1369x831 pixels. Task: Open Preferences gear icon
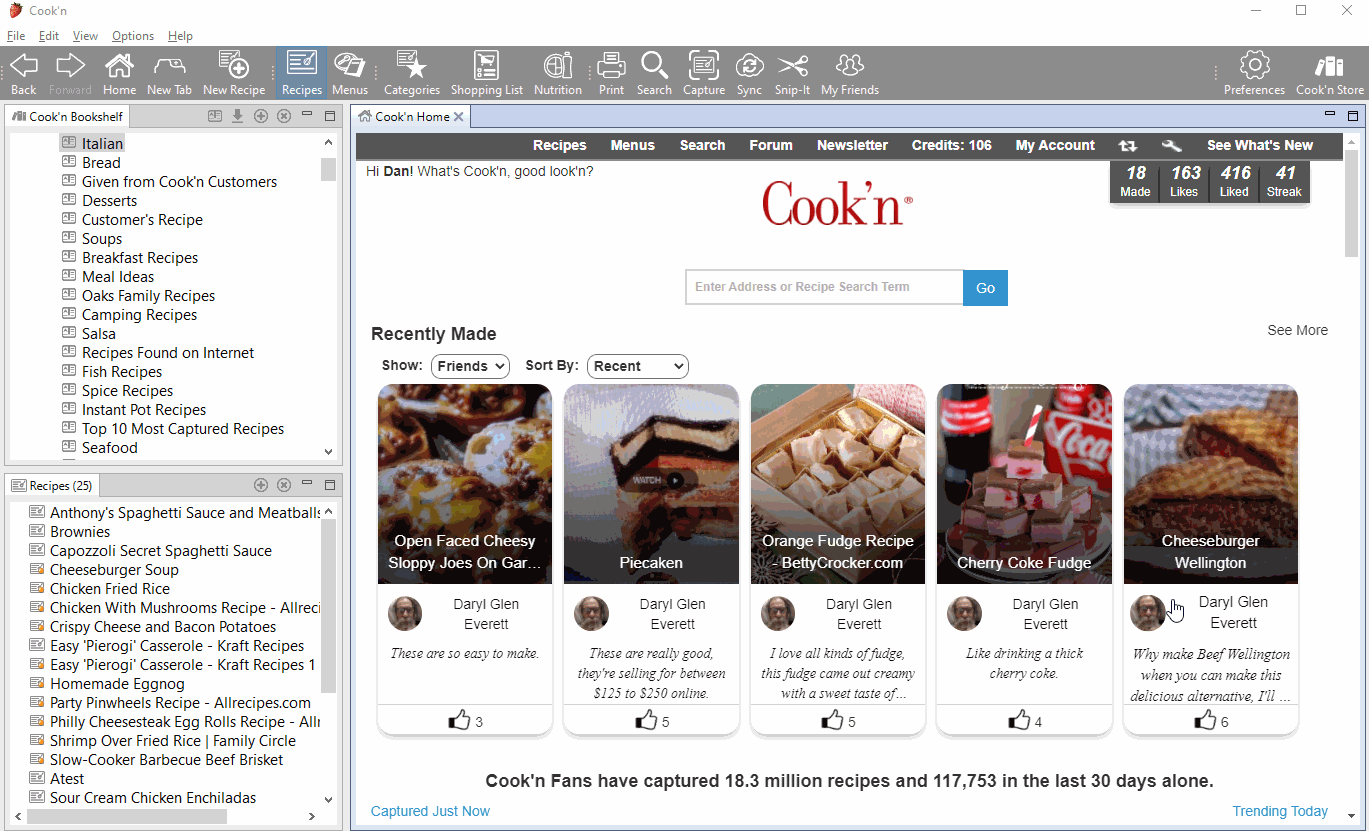click(1254, 74)
